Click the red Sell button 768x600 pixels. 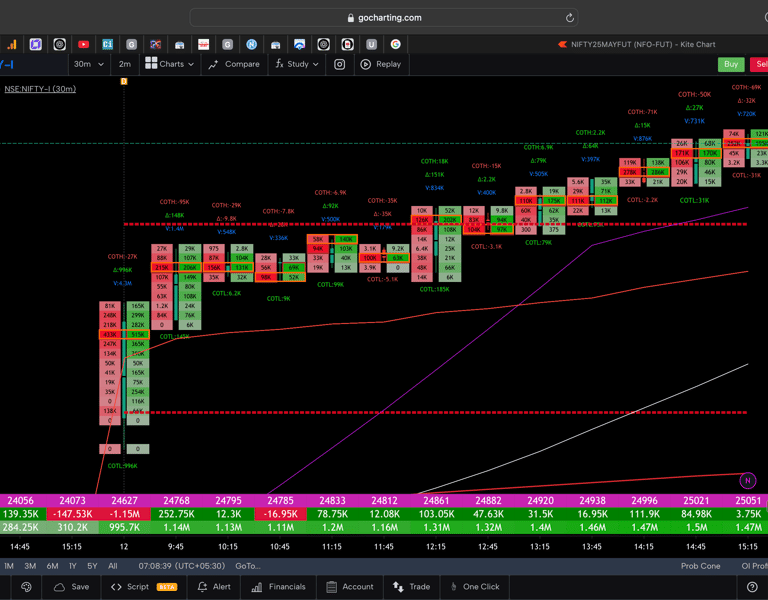(759, 64)
